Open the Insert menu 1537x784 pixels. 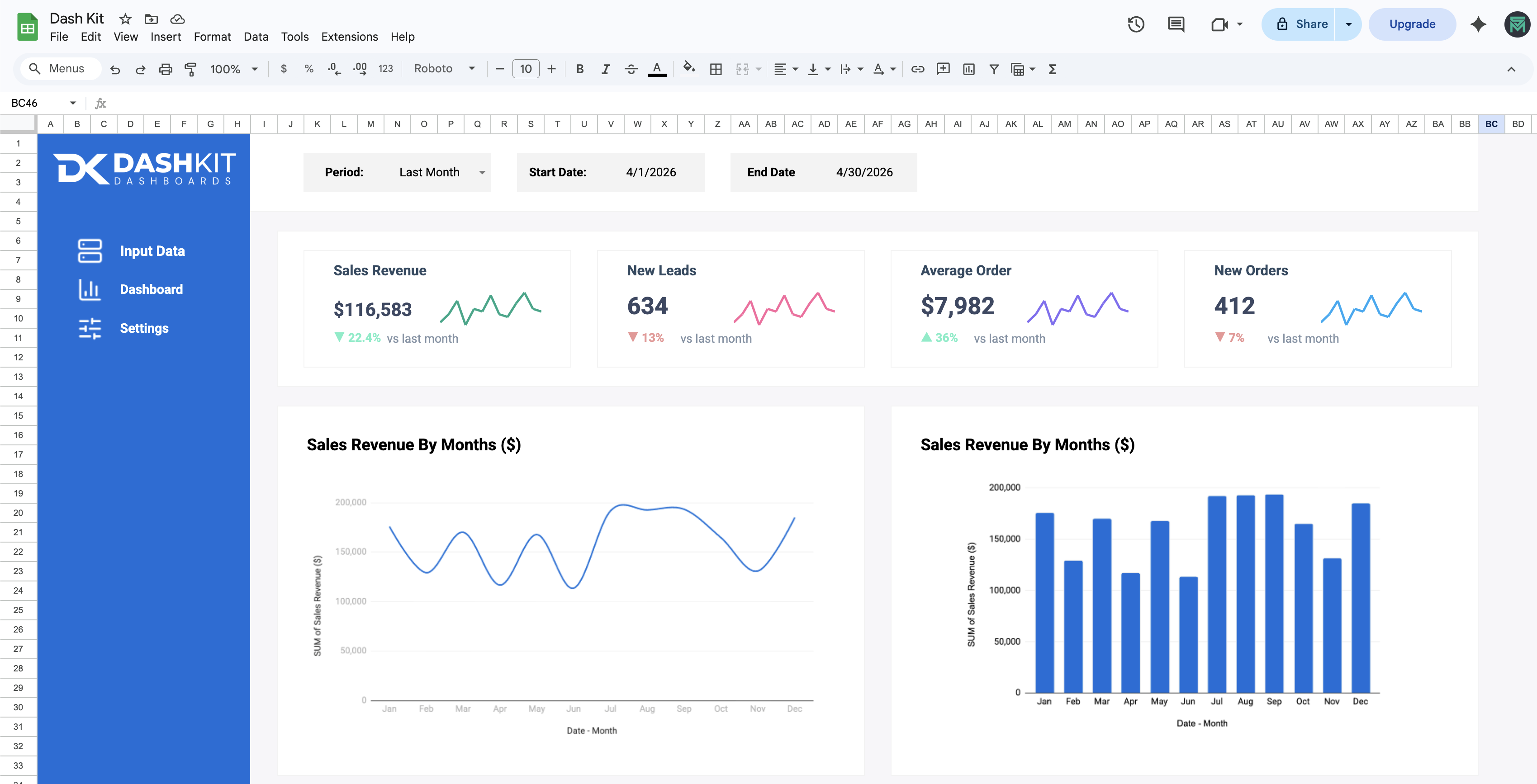[x=166, y=37]
